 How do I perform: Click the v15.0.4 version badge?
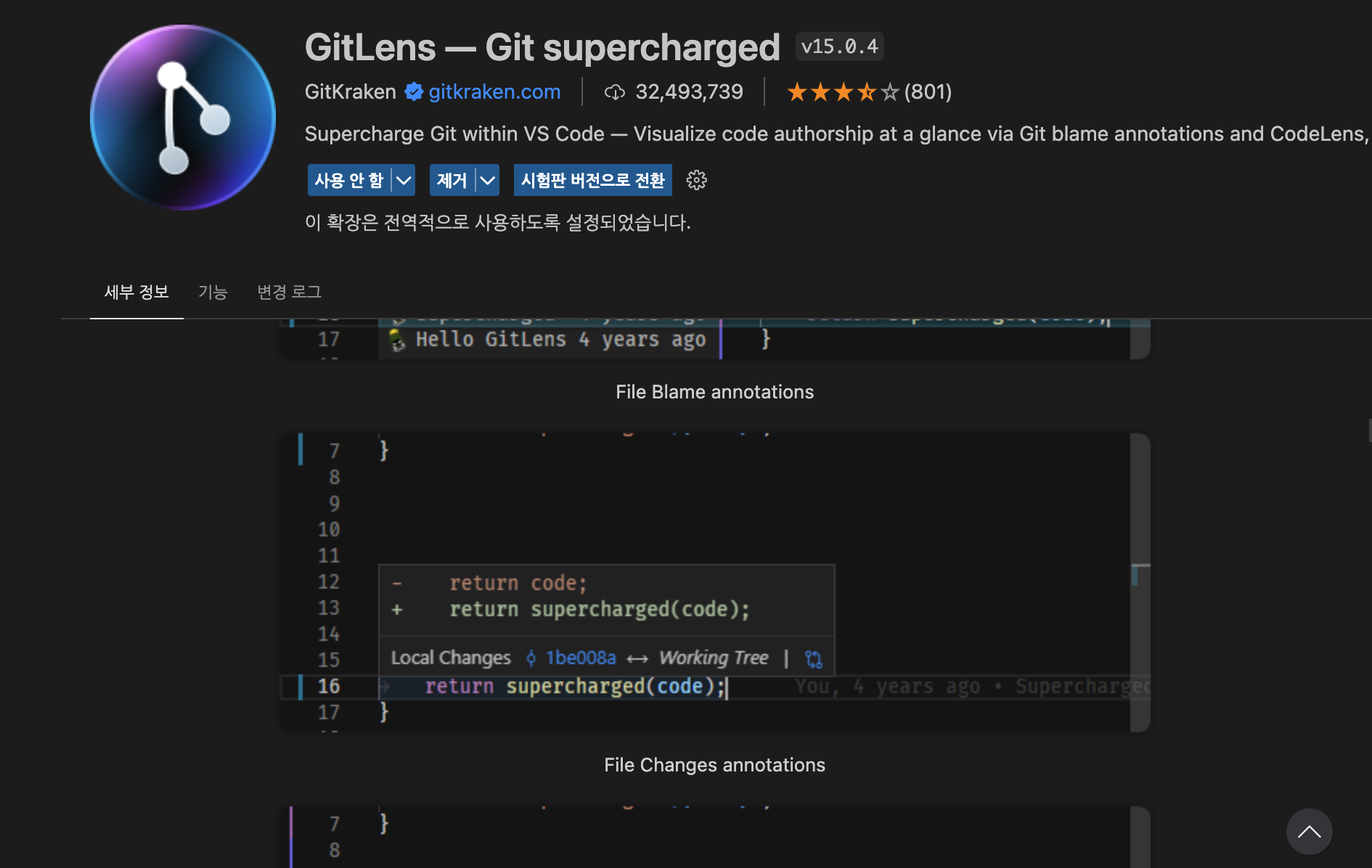(x=840, y=46)
